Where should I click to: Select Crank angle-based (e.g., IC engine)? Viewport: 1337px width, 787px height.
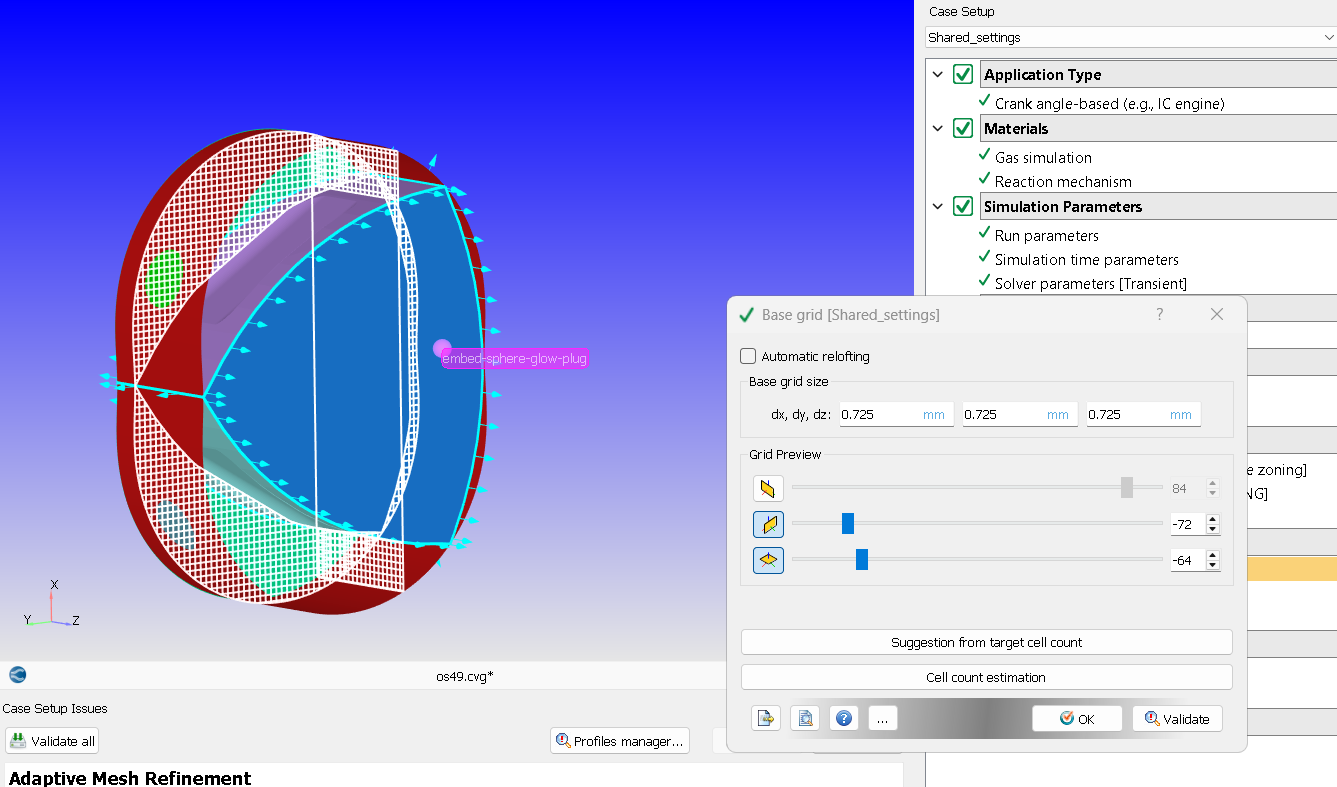[x=1109, y=103]
